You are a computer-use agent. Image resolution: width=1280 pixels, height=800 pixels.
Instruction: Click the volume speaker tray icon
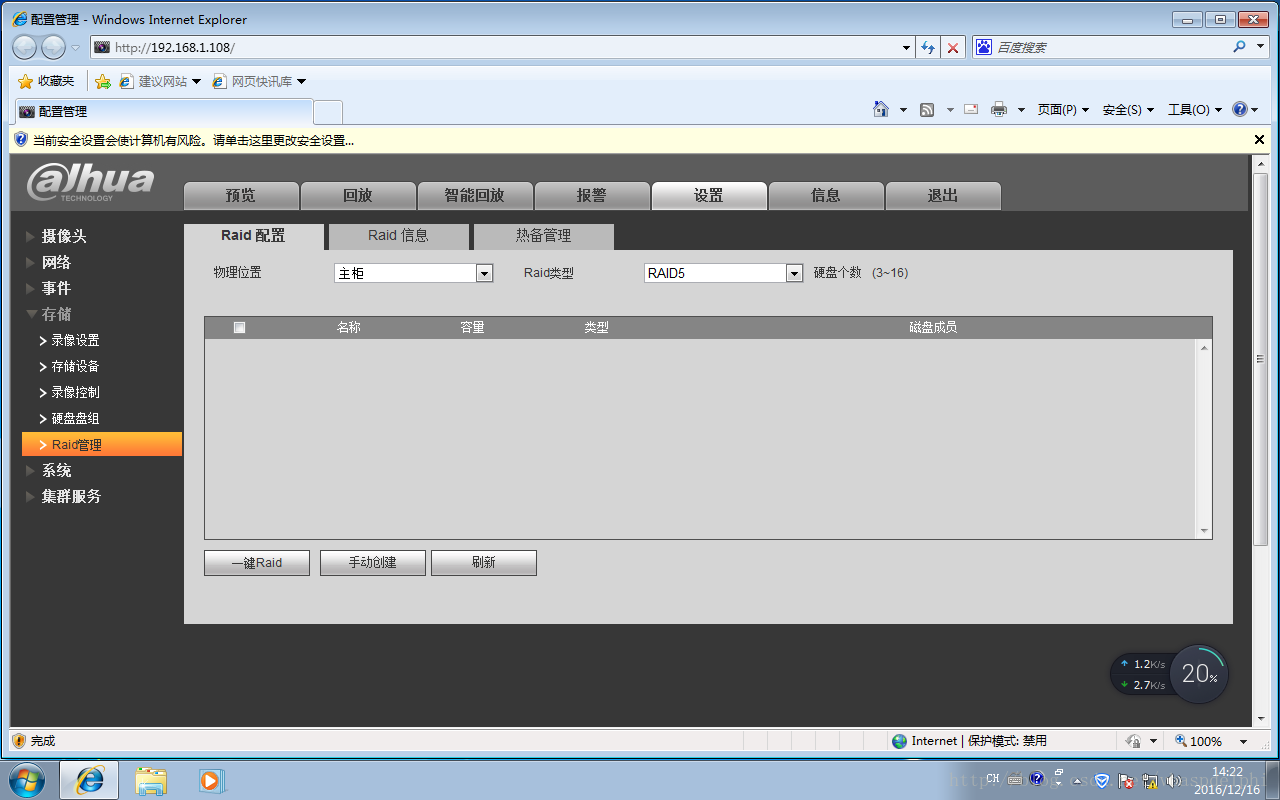[x=1173, y=780]
